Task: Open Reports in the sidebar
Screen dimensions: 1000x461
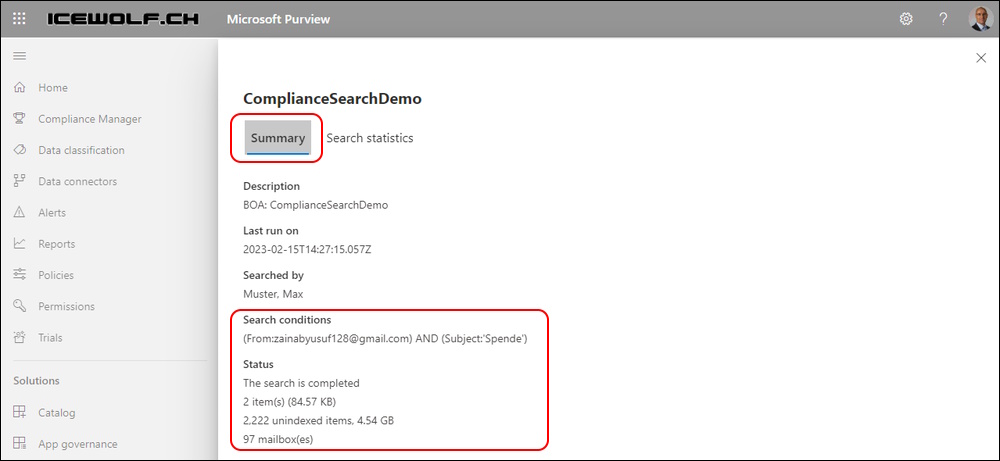Action: point(56,244)
